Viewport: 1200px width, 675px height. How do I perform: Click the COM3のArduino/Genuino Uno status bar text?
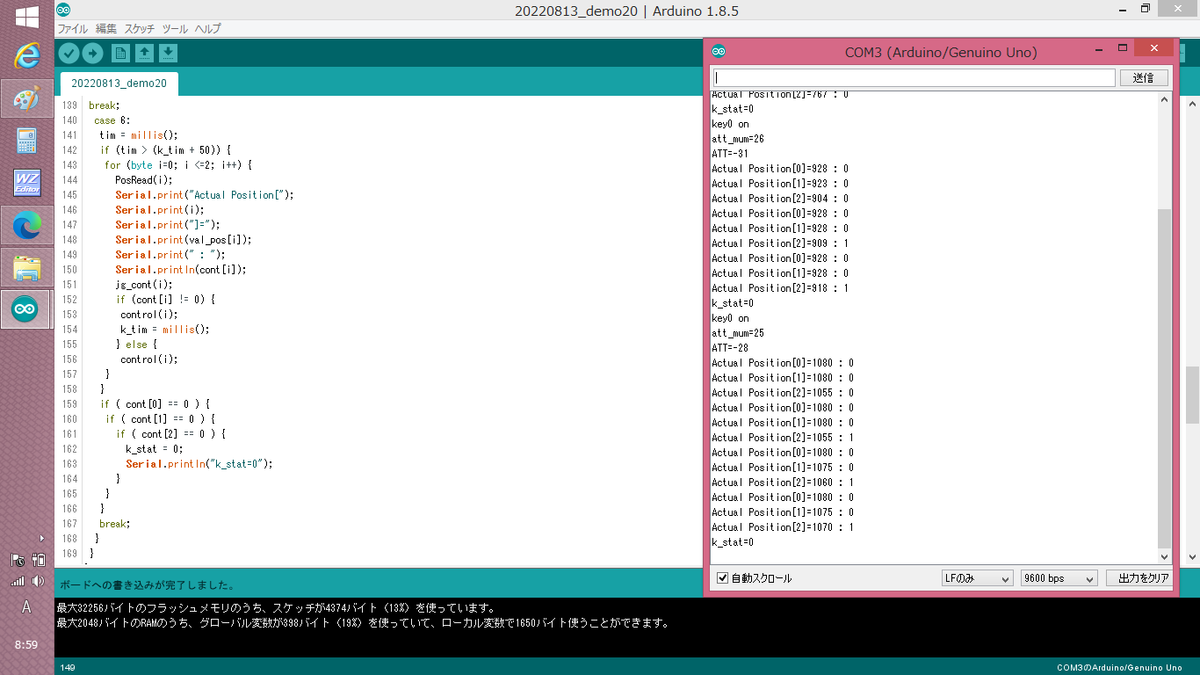(1119, 667)
